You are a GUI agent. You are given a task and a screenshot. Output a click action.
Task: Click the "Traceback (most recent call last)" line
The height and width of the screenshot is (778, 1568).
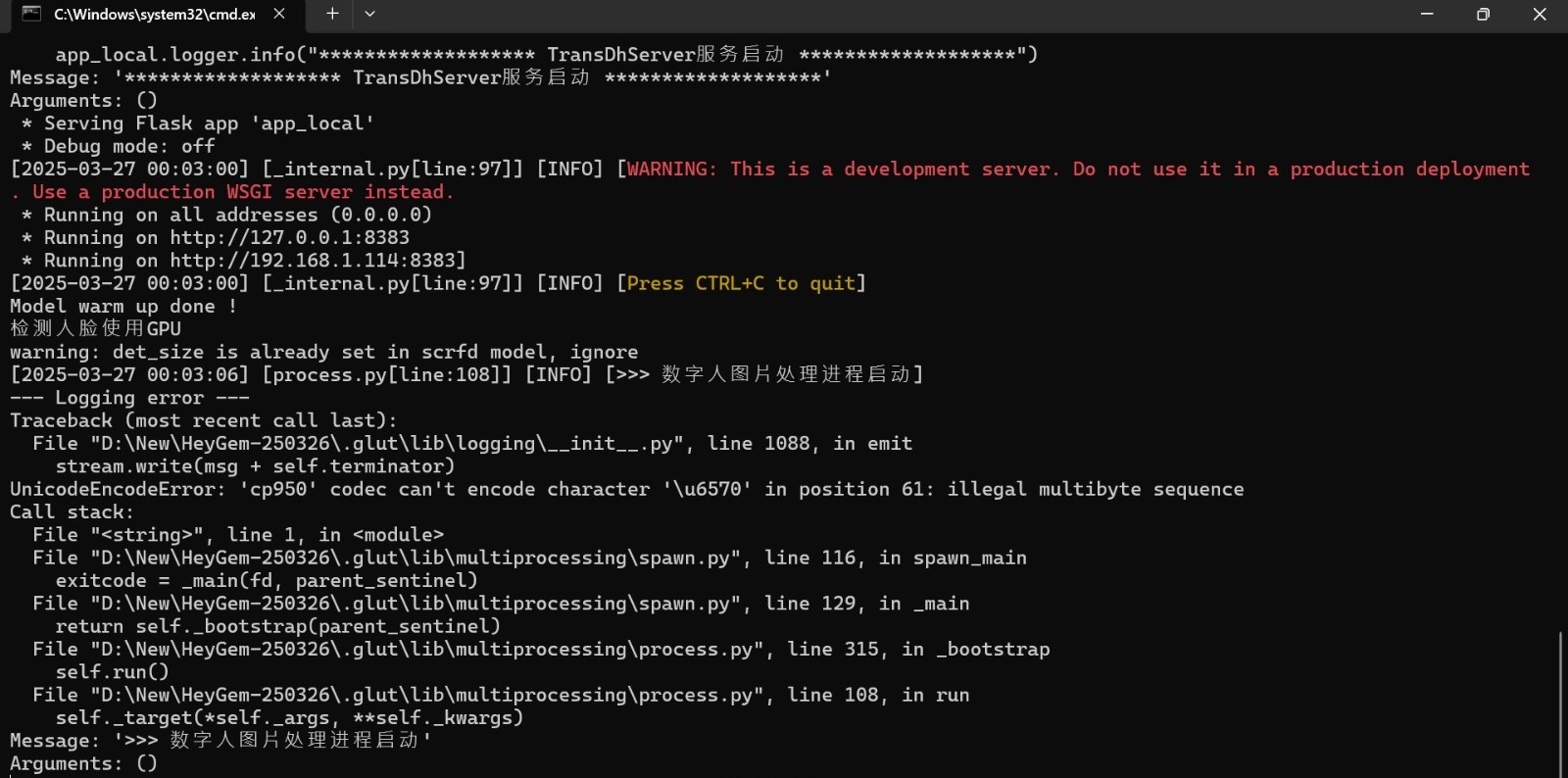click(204, 420)
